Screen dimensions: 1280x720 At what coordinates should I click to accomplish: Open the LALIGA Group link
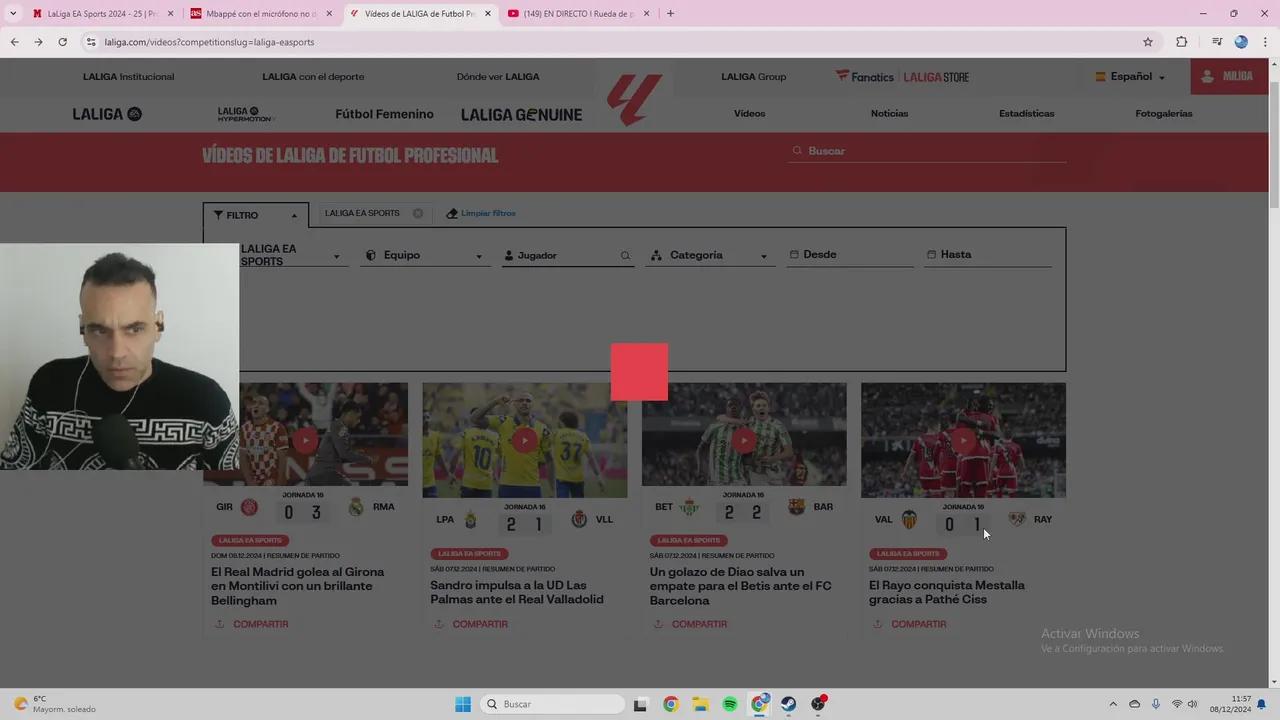[x=753, y=77]
